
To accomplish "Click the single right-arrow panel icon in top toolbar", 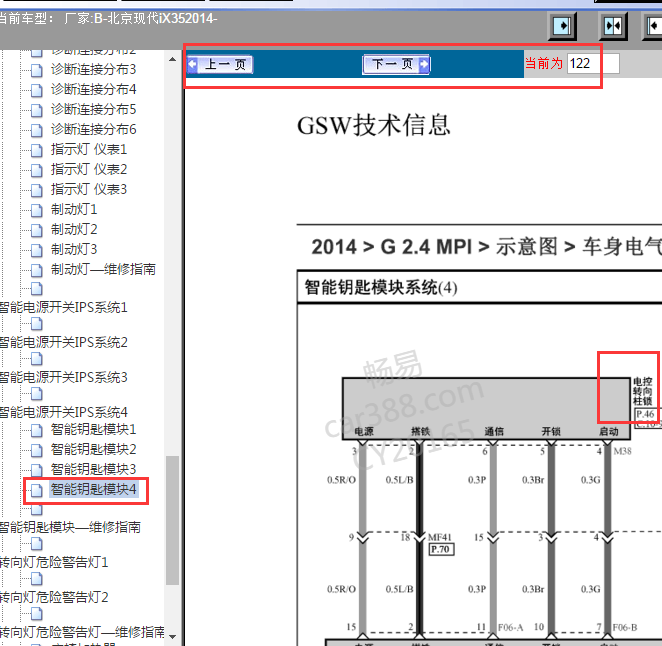I will pyautogui.click(x=562, y=26).
